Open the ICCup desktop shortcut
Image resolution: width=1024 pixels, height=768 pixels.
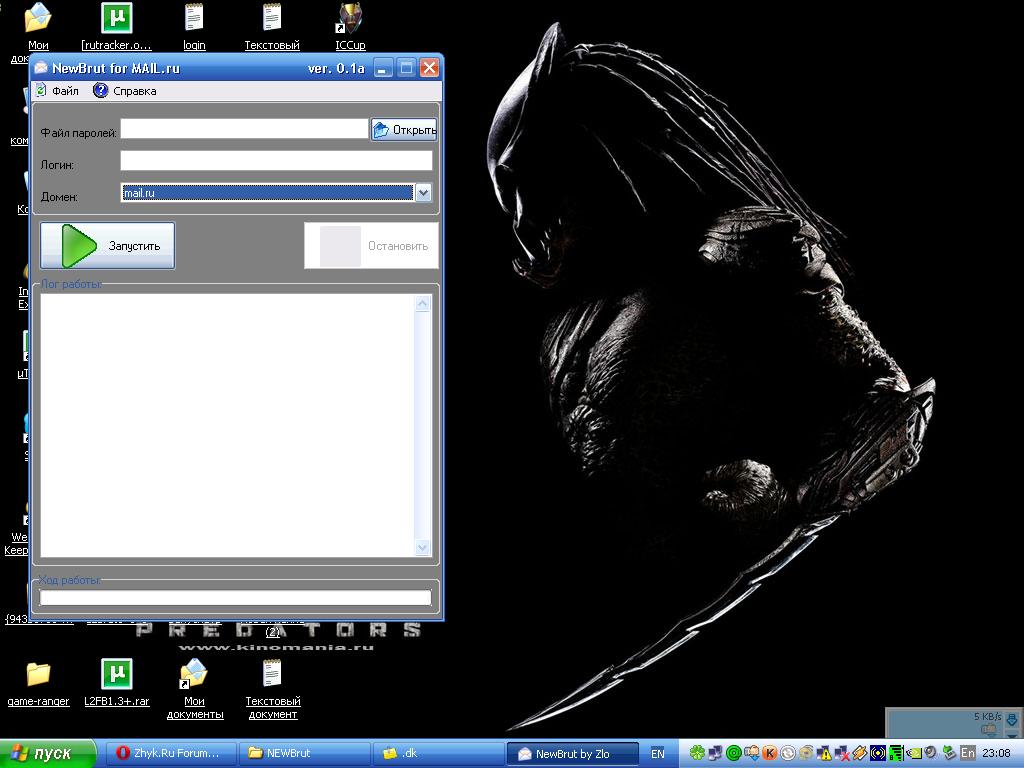350,19
